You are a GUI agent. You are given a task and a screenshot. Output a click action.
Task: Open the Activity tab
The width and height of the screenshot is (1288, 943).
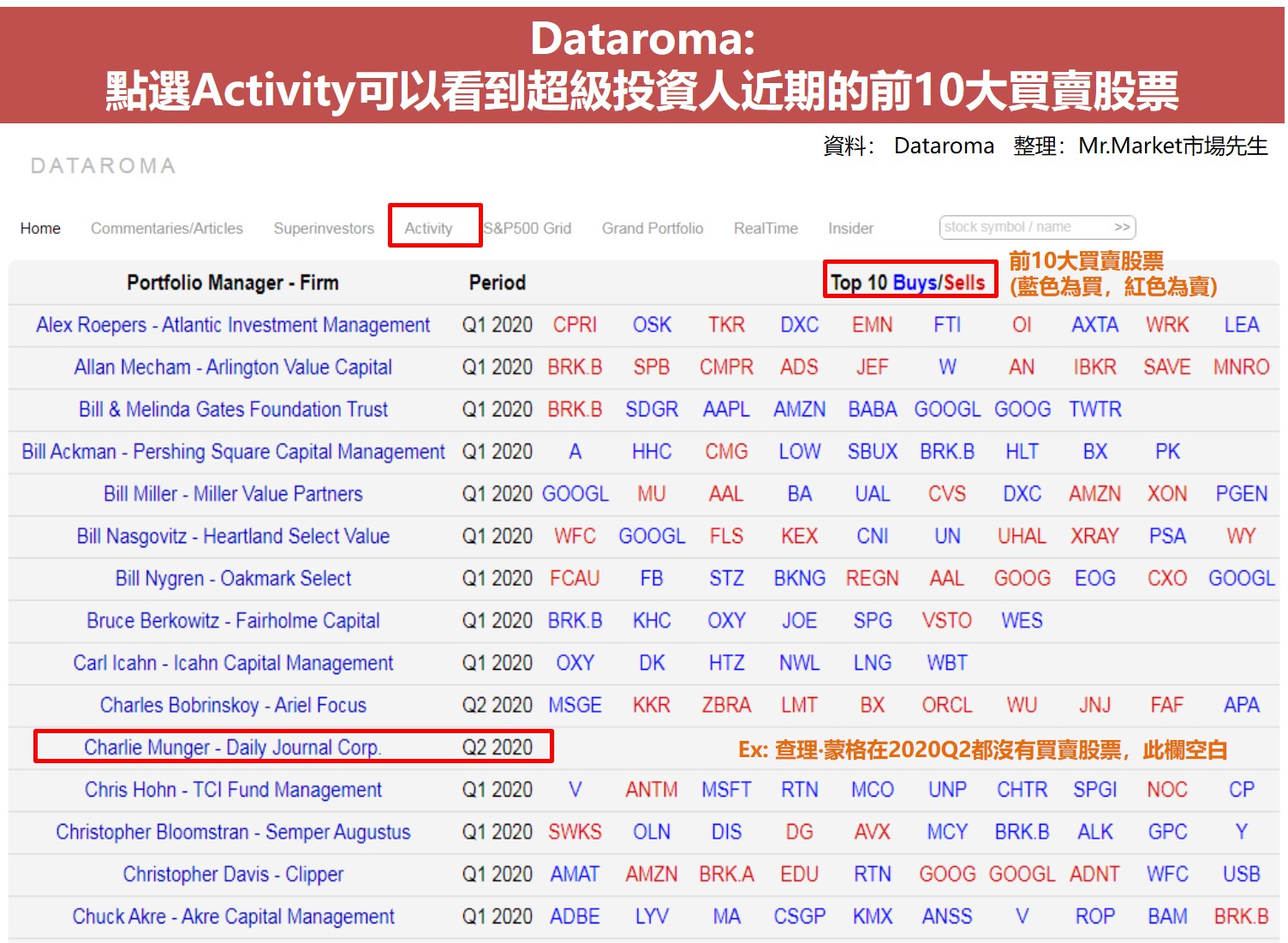tap(428, 229)
